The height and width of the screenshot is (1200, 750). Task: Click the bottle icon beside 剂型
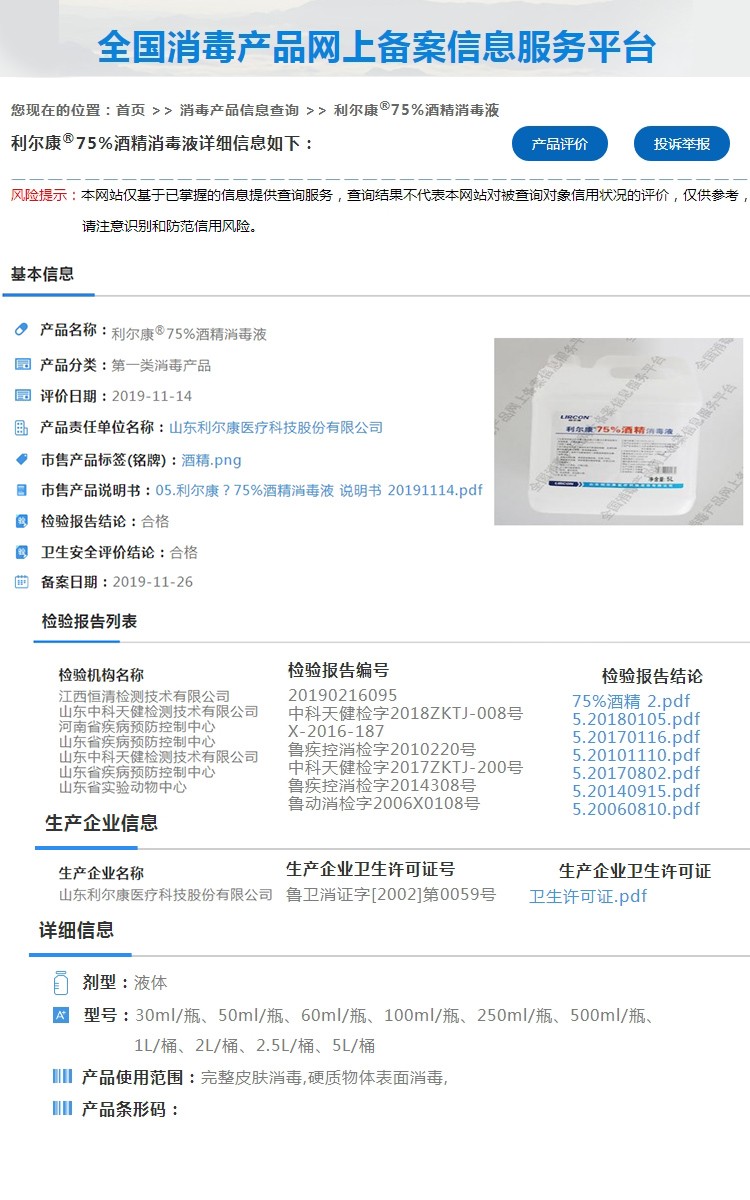60,983
